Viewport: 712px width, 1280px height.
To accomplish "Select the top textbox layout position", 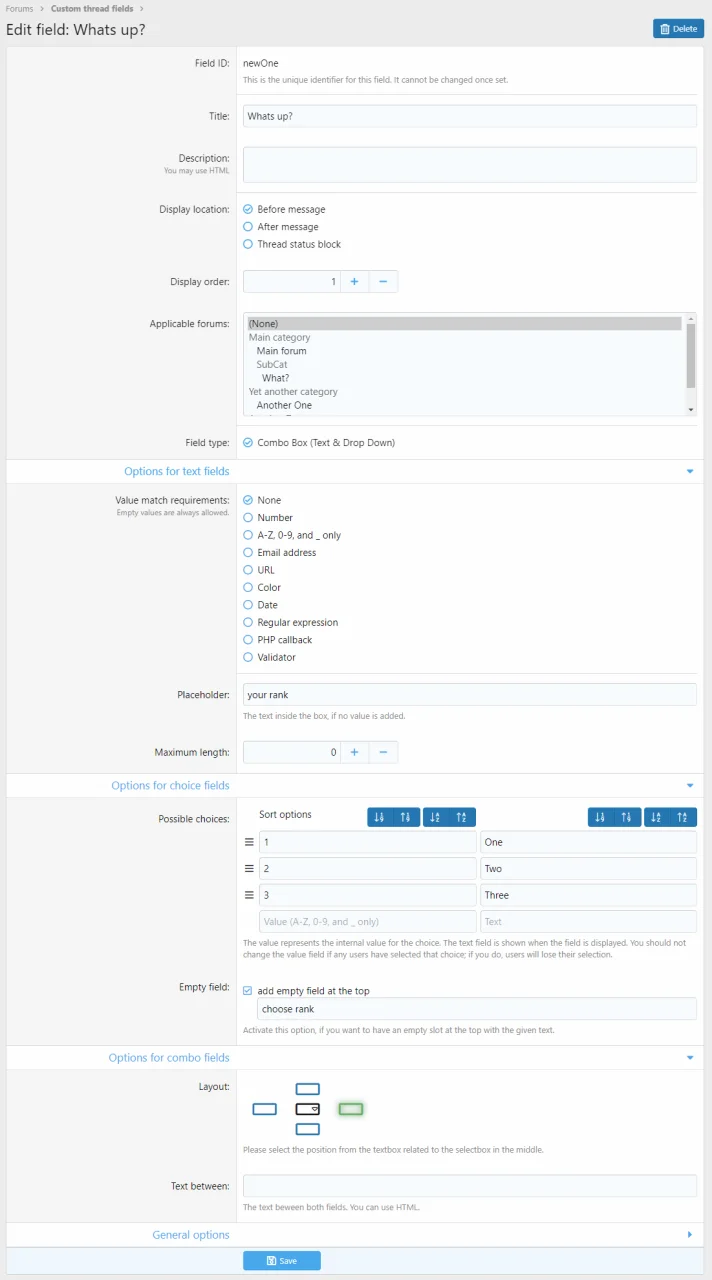I will [x=308, y=1089].
